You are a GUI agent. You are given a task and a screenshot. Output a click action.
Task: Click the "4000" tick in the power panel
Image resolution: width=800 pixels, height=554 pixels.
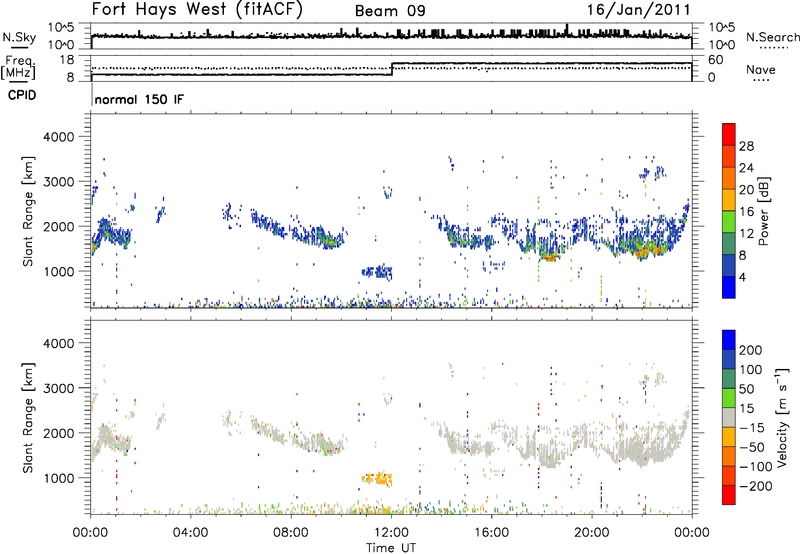pyautogui.click(x=58, y=137)
